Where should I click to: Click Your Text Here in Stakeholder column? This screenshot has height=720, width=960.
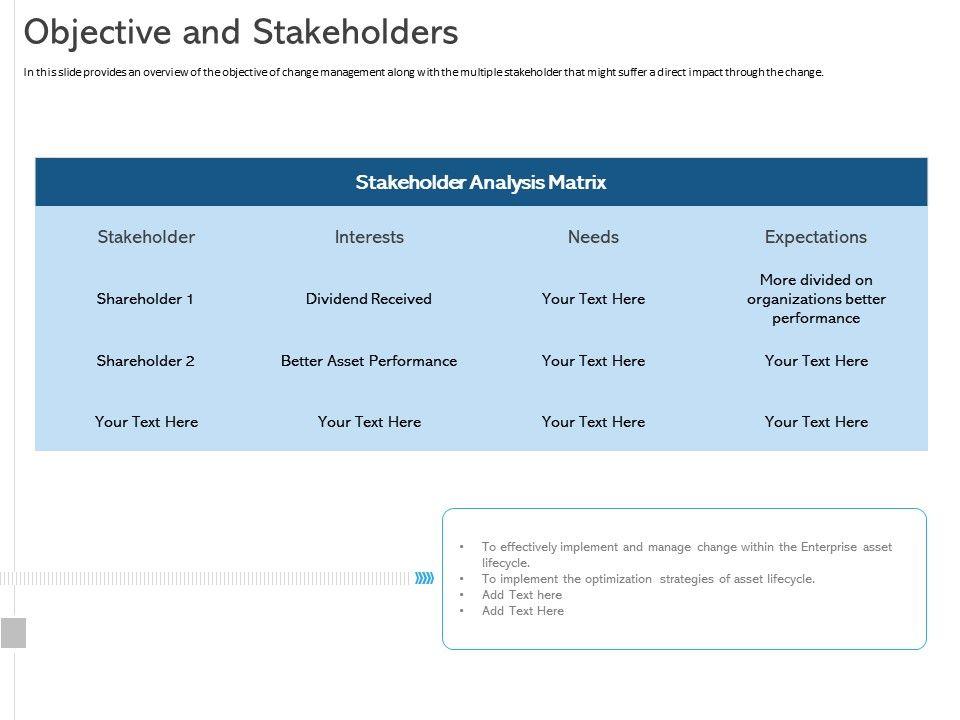[146, 422]
